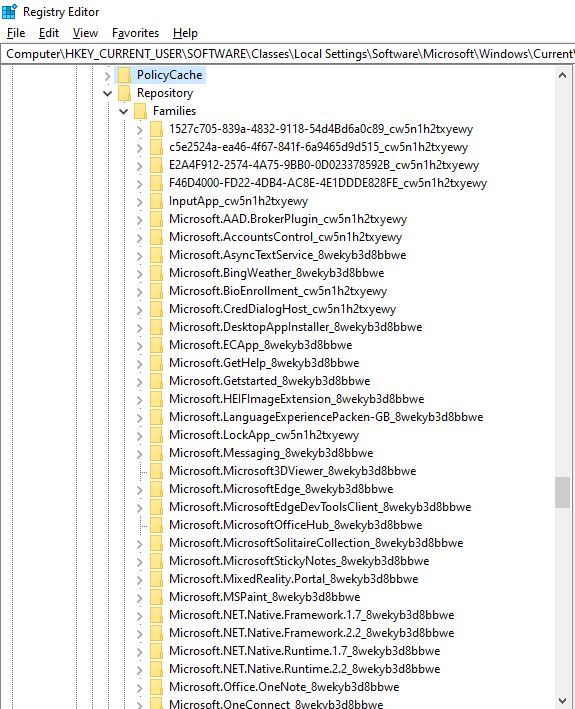This screenshot has width=575, height=709.
Task: Select the InputApp_cw5n1h2txyewy key label
Action: 238,201
